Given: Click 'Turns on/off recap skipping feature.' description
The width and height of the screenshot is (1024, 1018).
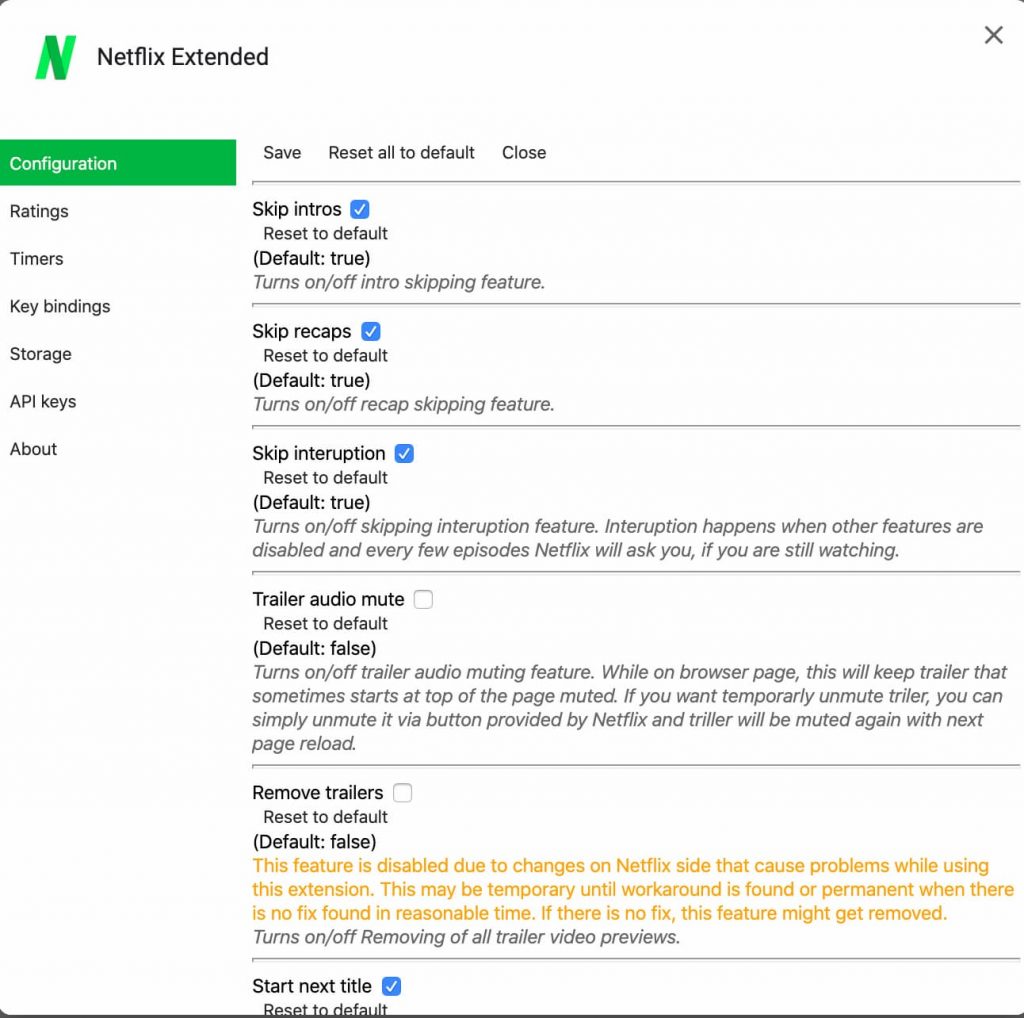Looking at the screenshot, I should [403, 404].
